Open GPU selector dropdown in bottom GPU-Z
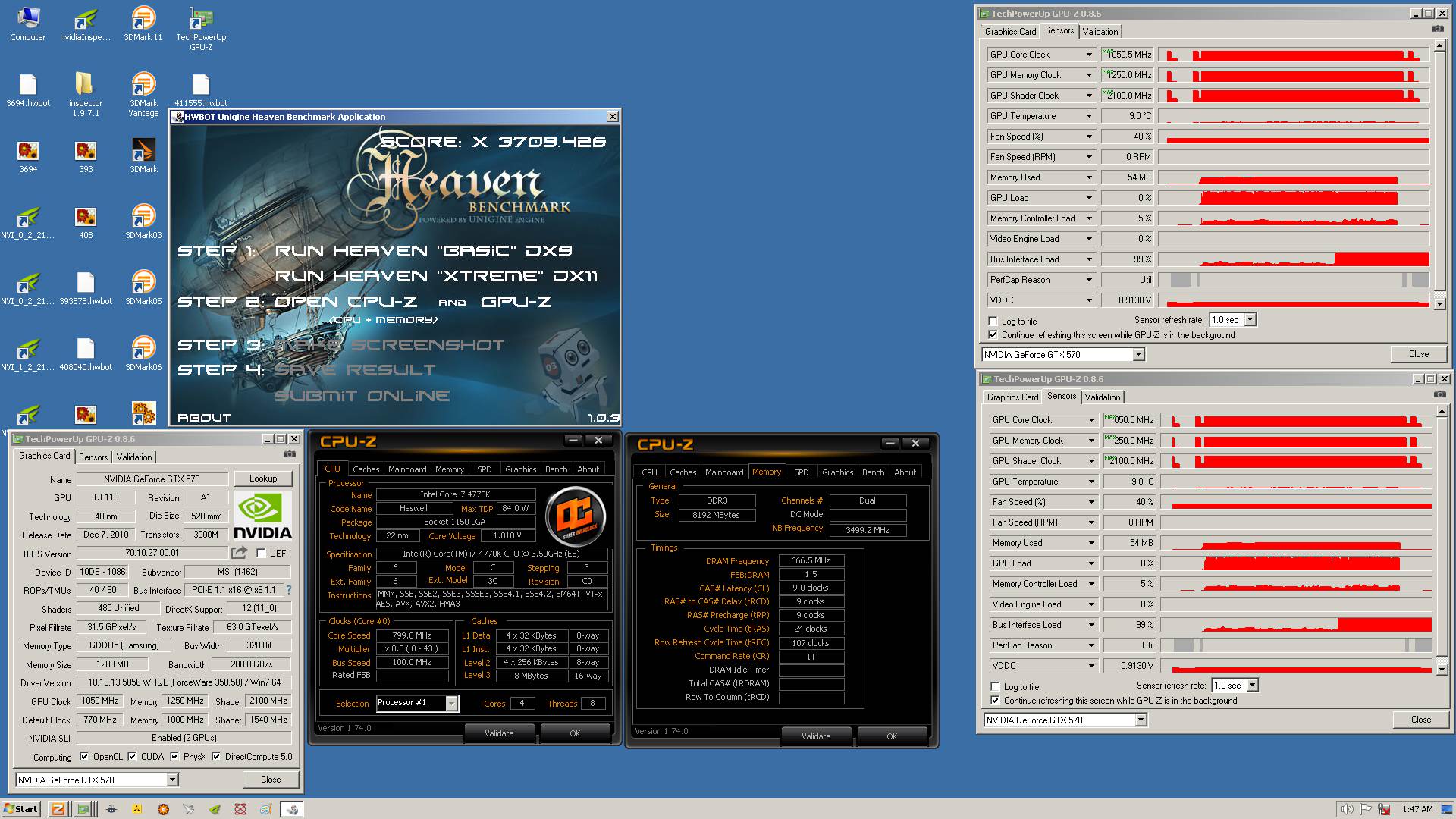This screenshot has height=819, width=1456. click(1141, 720)
